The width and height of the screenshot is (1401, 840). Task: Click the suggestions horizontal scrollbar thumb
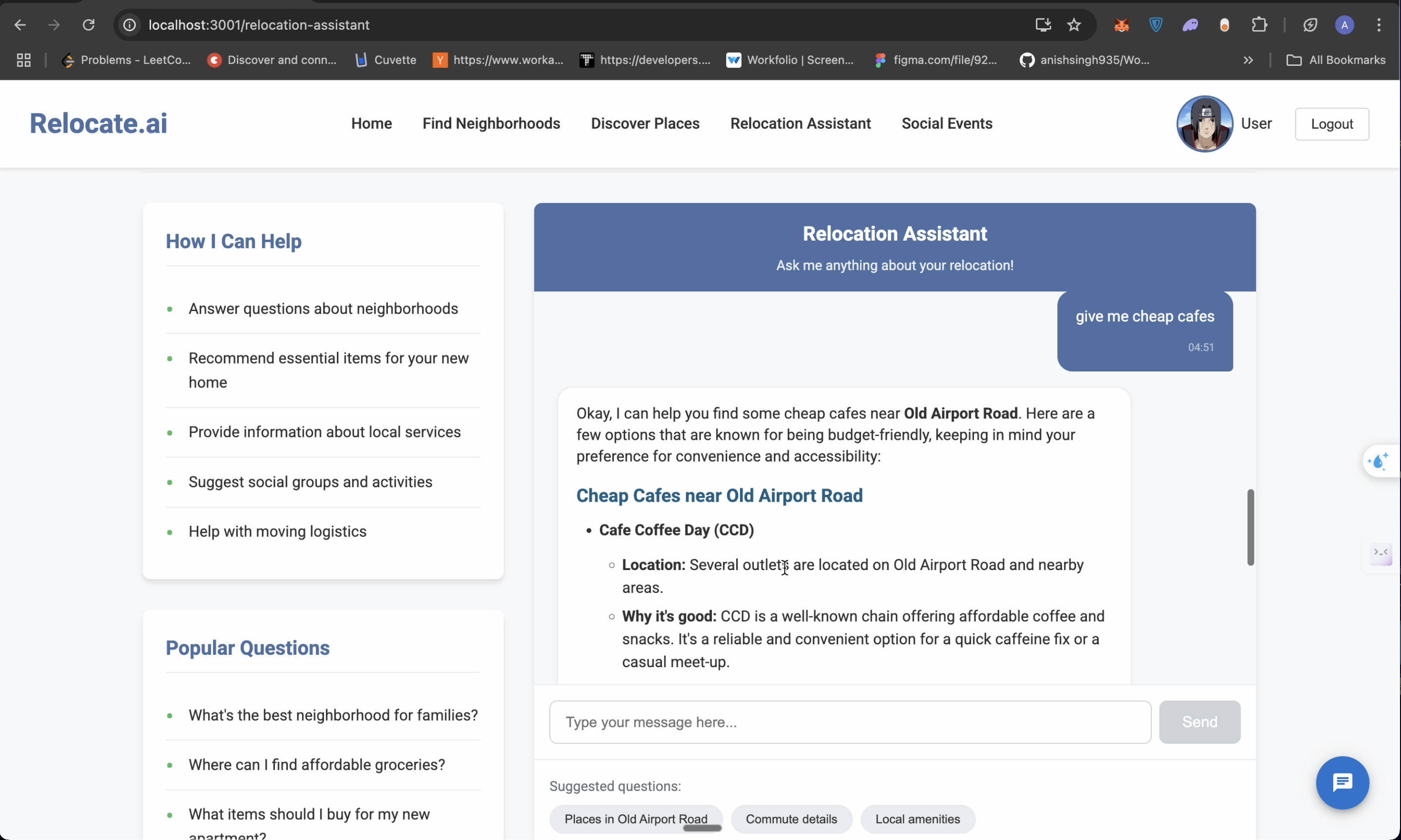pos(702,828)
